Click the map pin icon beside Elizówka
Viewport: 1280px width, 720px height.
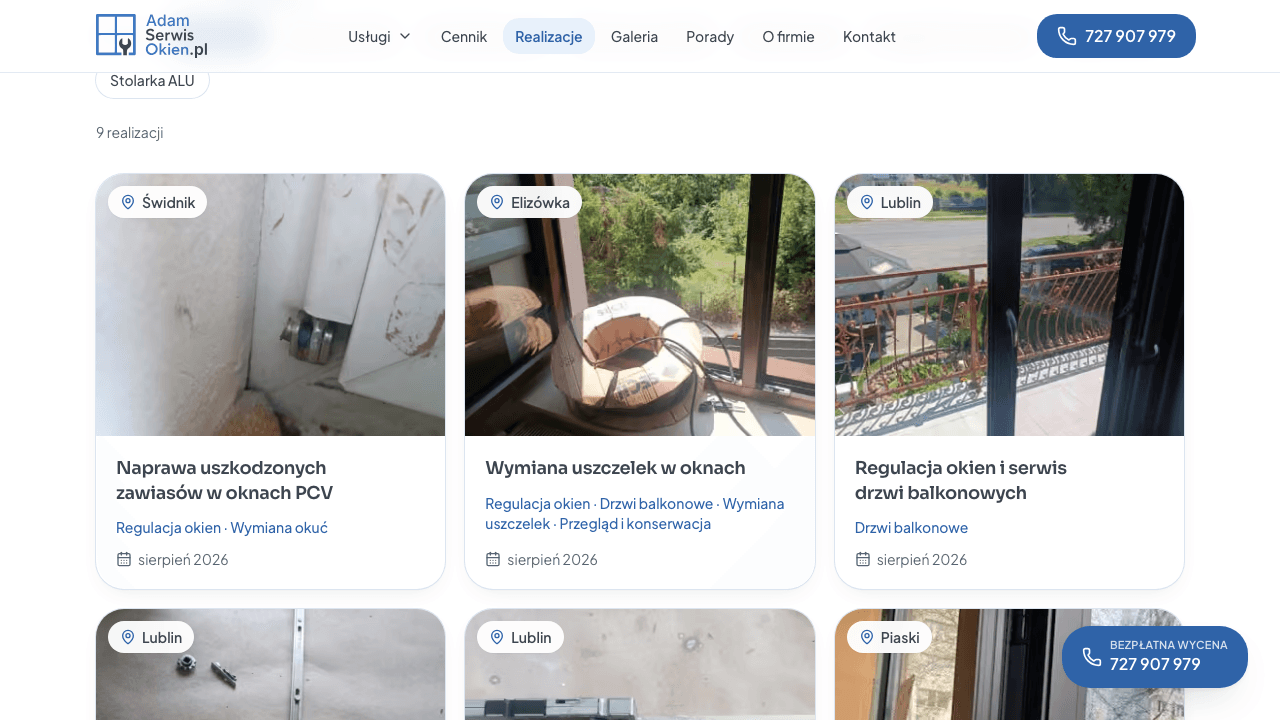(x=497, y=202)
